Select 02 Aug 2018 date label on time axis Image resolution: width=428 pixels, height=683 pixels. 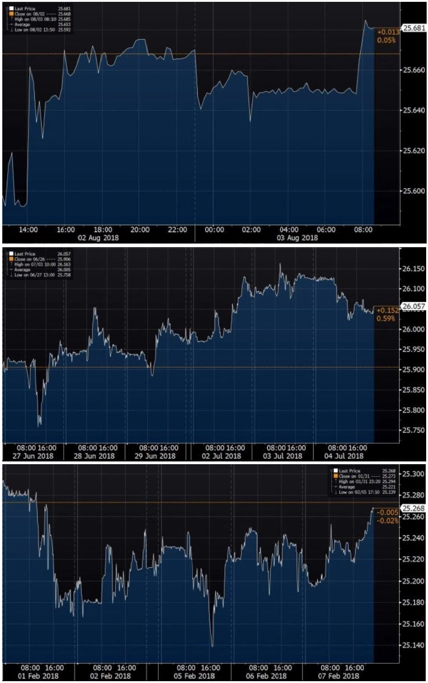tap(103, 238)
